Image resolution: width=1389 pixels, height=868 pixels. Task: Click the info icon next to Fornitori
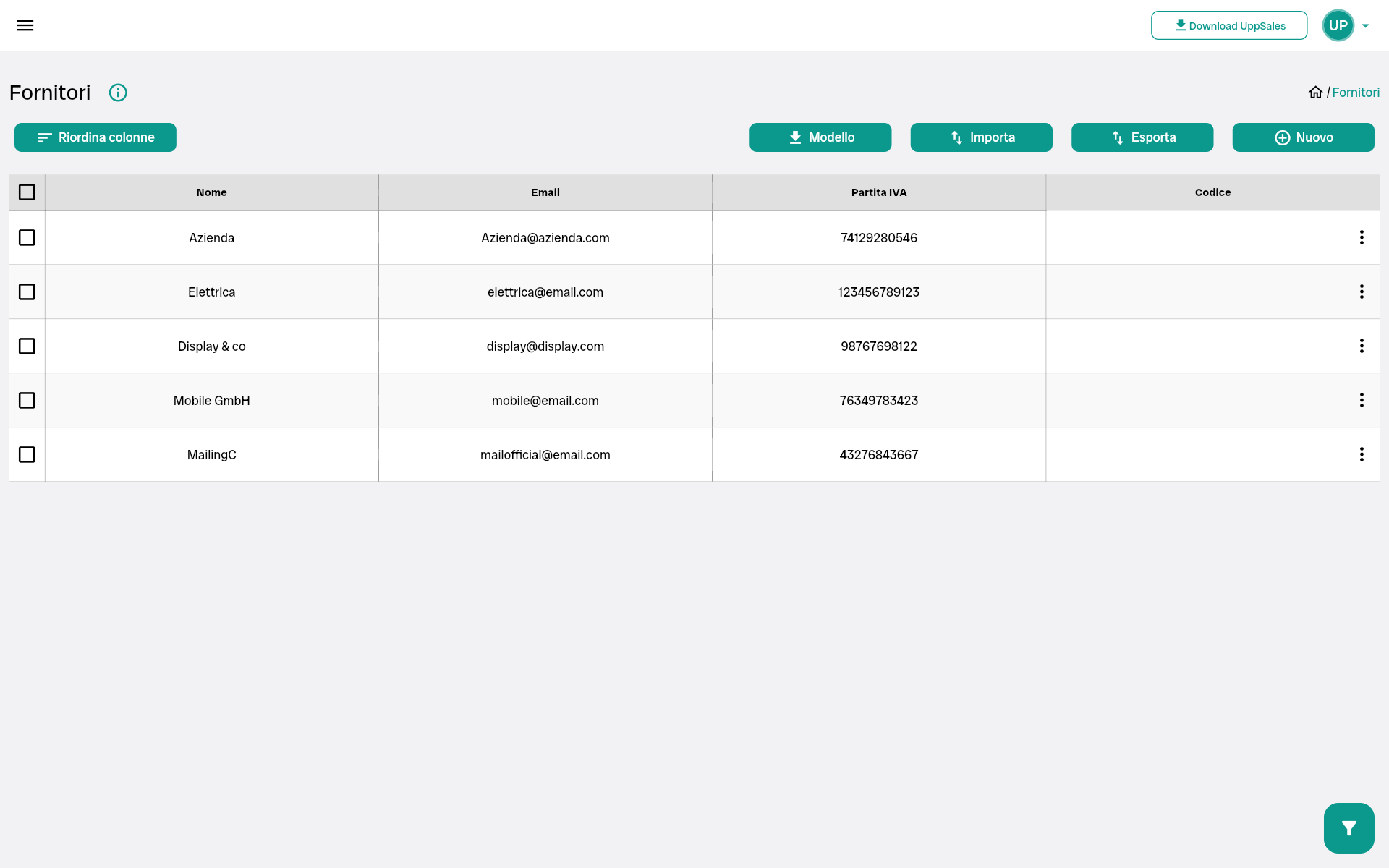[118, 93]
